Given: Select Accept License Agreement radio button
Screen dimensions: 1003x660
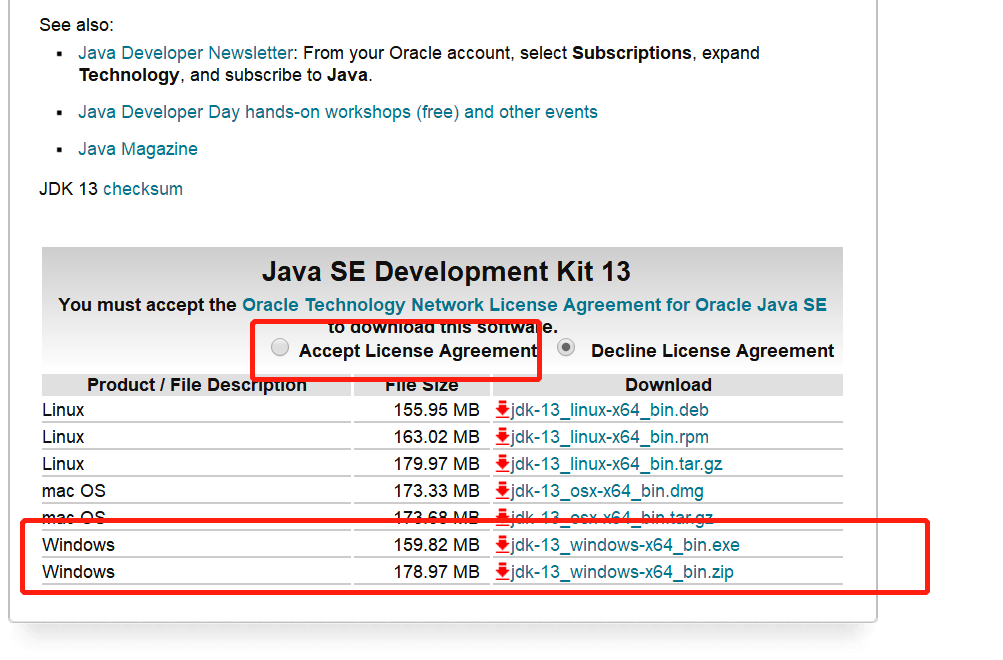Looking at the screenshot, I should tap(281, 348).
